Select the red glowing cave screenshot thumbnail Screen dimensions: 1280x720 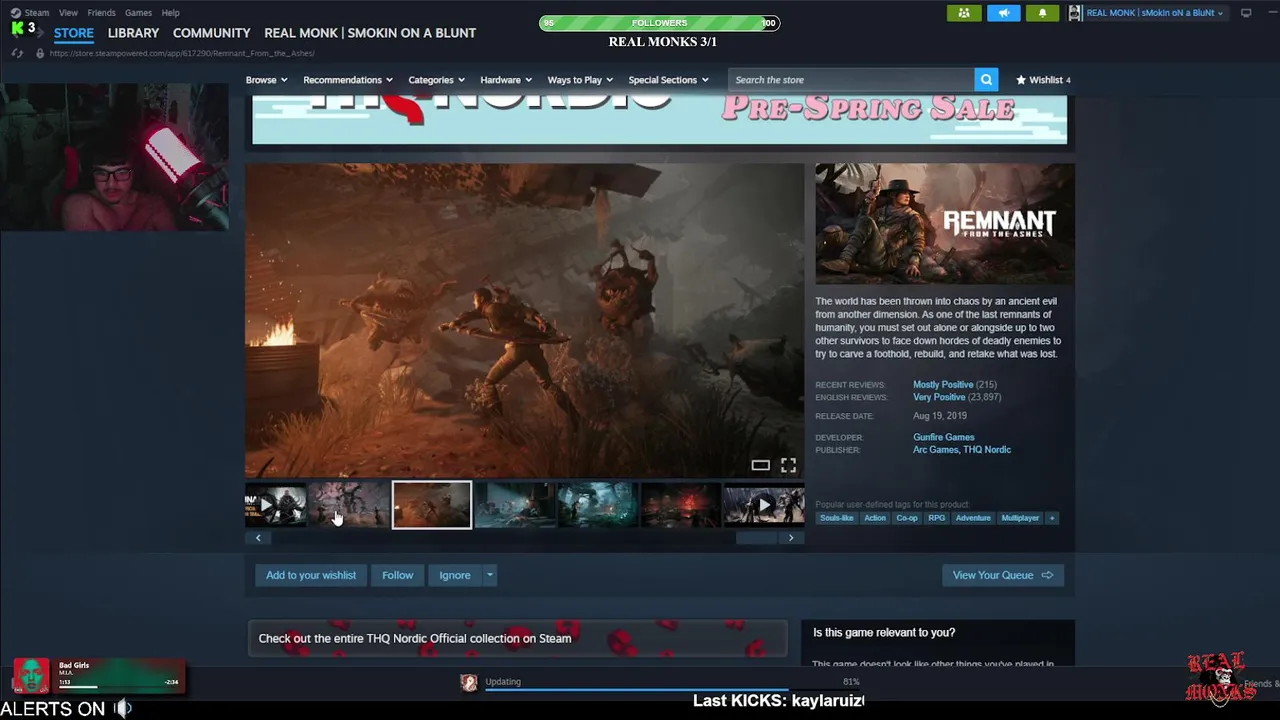681,505
